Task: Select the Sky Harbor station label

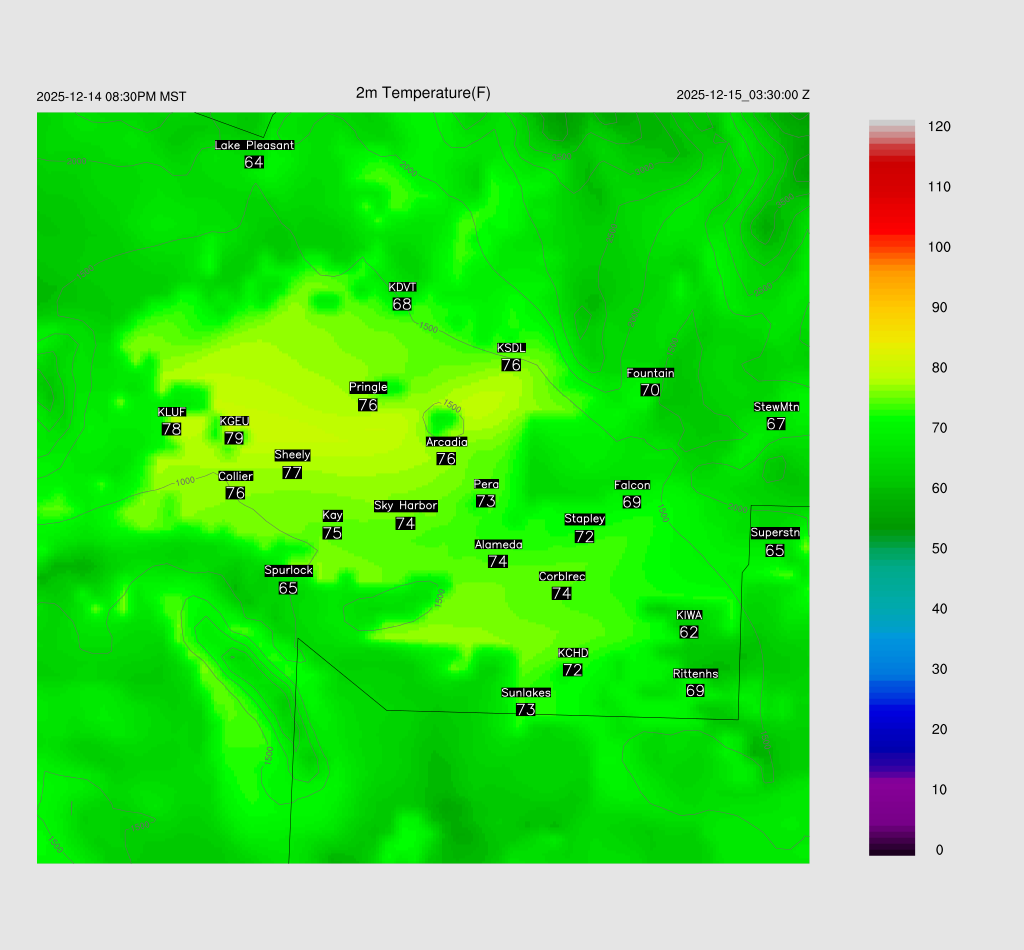Action: point(405,506)
